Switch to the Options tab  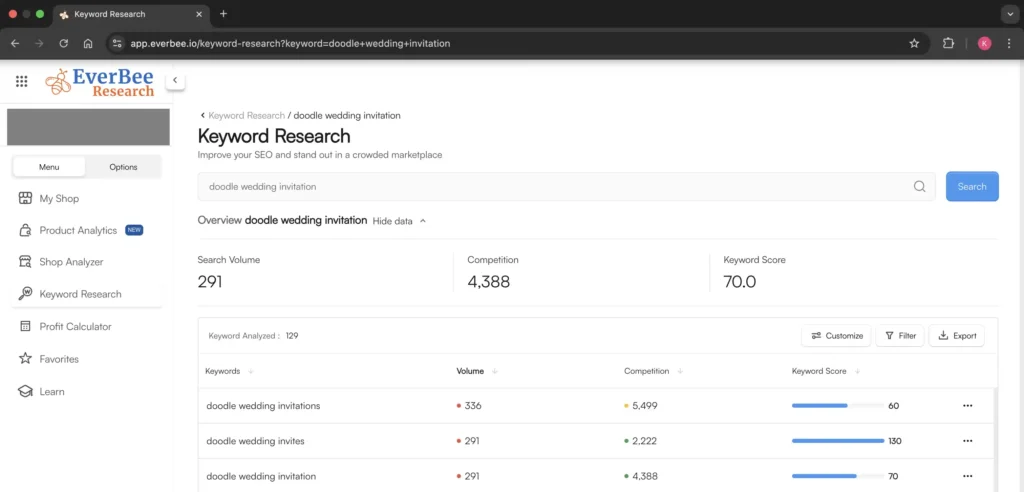tap(123, 167)
